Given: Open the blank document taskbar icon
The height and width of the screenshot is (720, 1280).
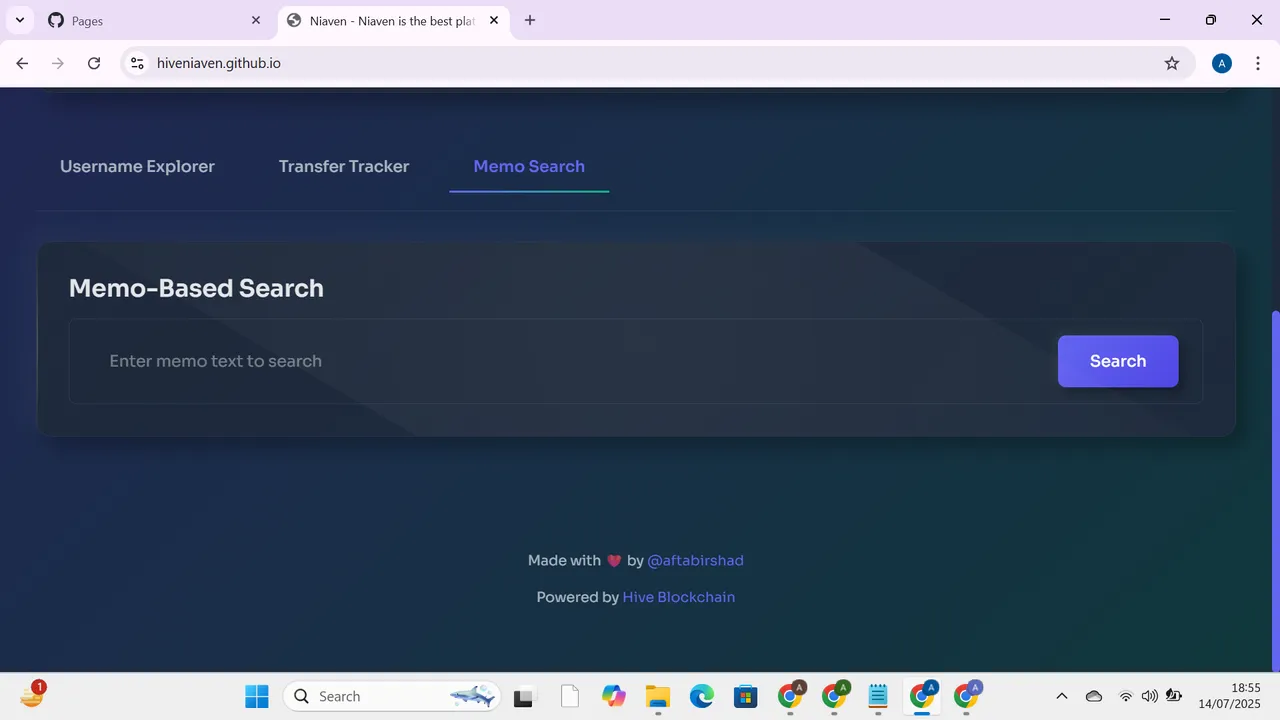Looking at the screenshot, I should [569, 696].
